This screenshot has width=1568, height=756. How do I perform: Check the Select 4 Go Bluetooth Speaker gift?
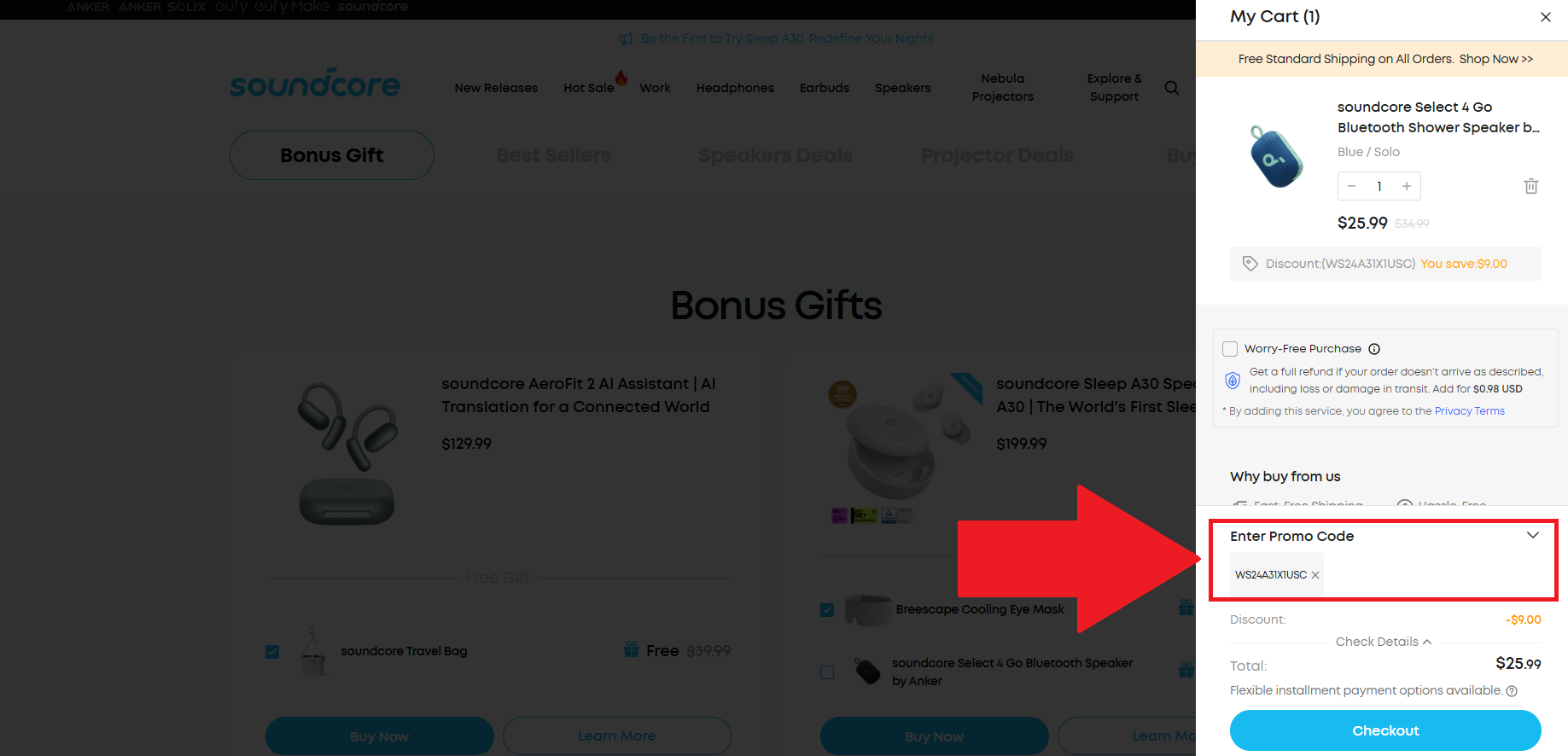pyautogui.click(x=827, y=672)
